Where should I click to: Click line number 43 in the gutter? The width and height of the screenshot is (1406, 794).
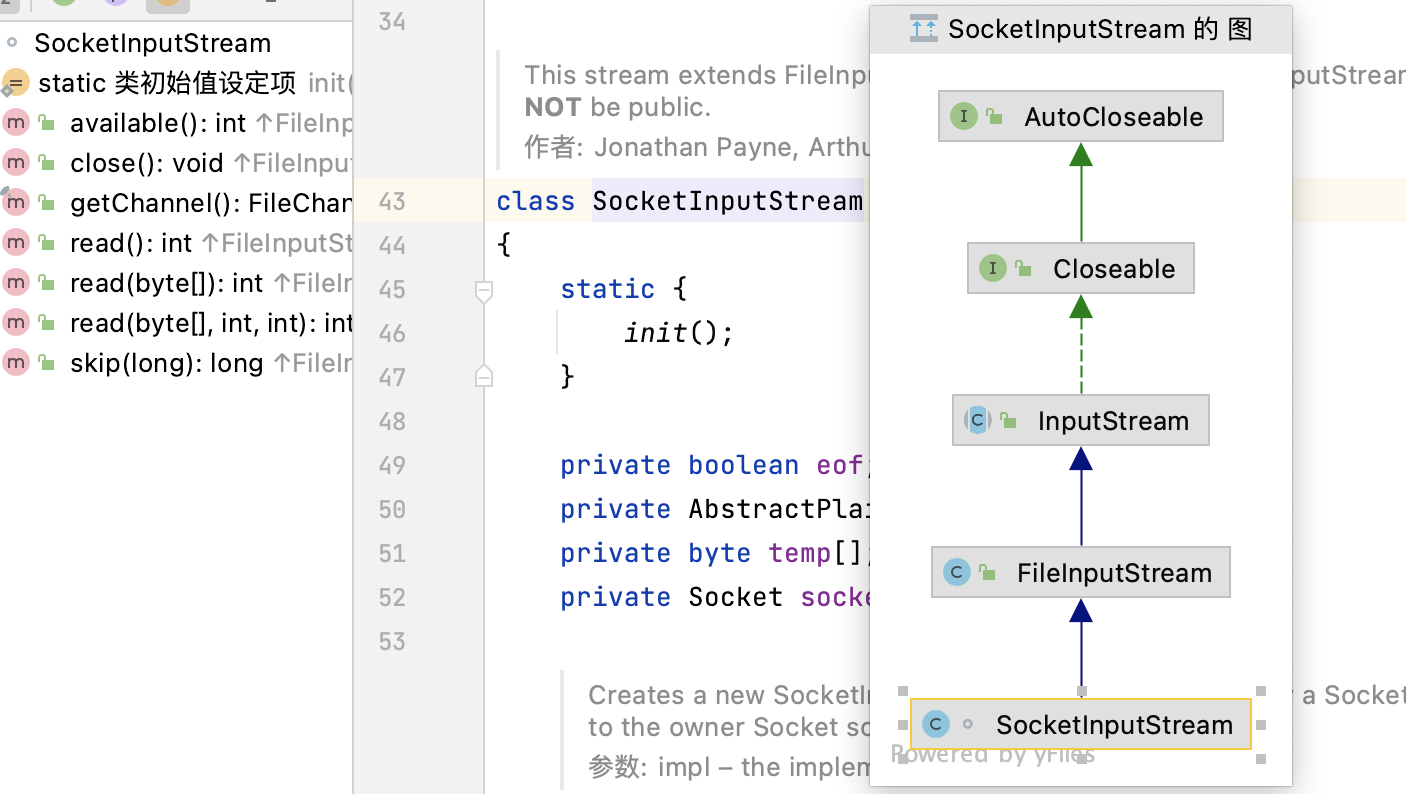coord(392,202)
